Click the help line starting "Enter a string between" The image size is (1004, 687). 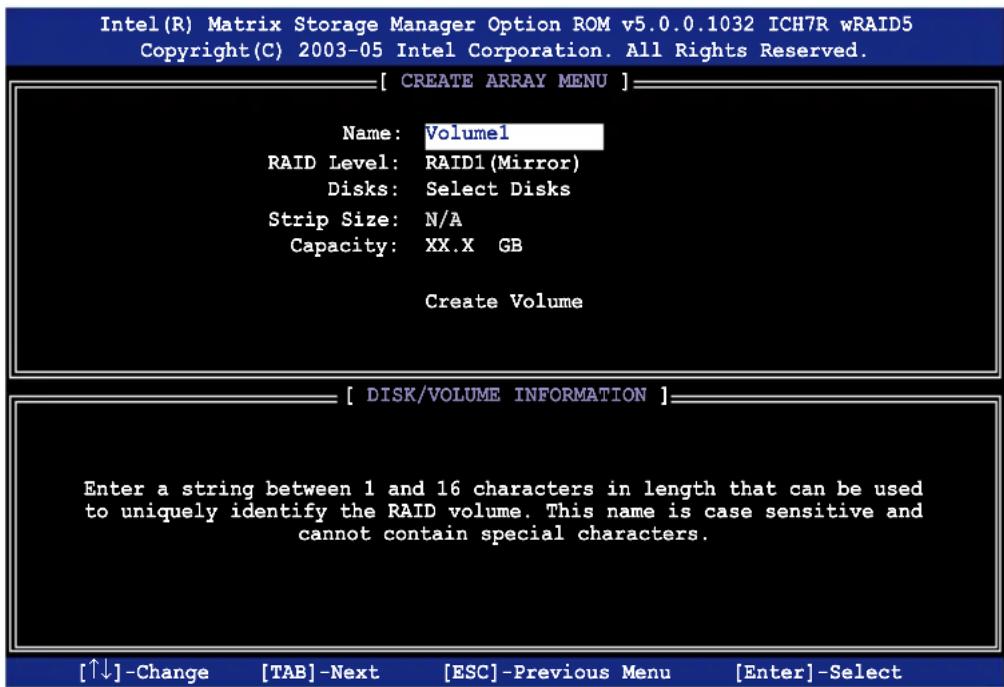click(503, 489)
